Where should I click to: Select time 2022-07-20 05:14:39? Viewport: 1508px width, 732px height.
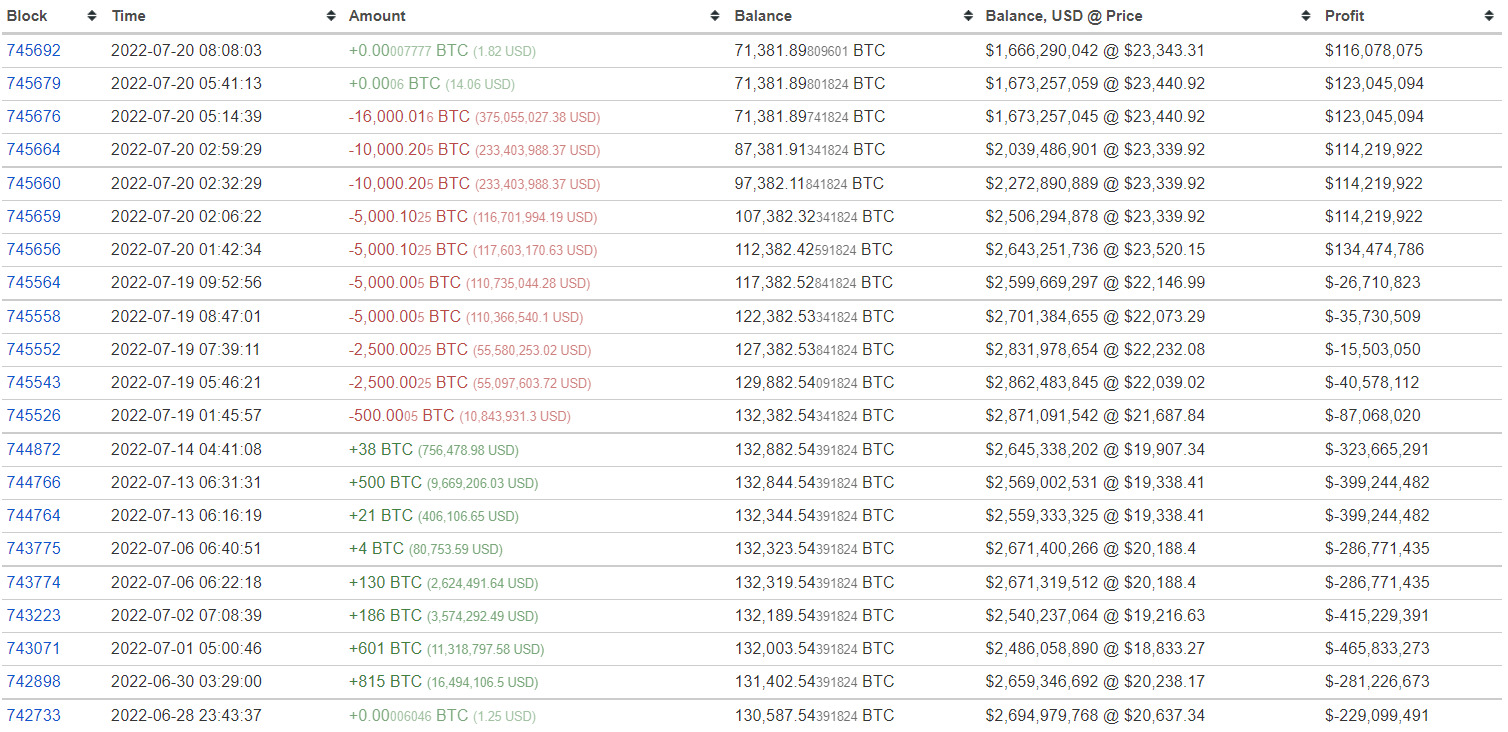pos(186,117)
